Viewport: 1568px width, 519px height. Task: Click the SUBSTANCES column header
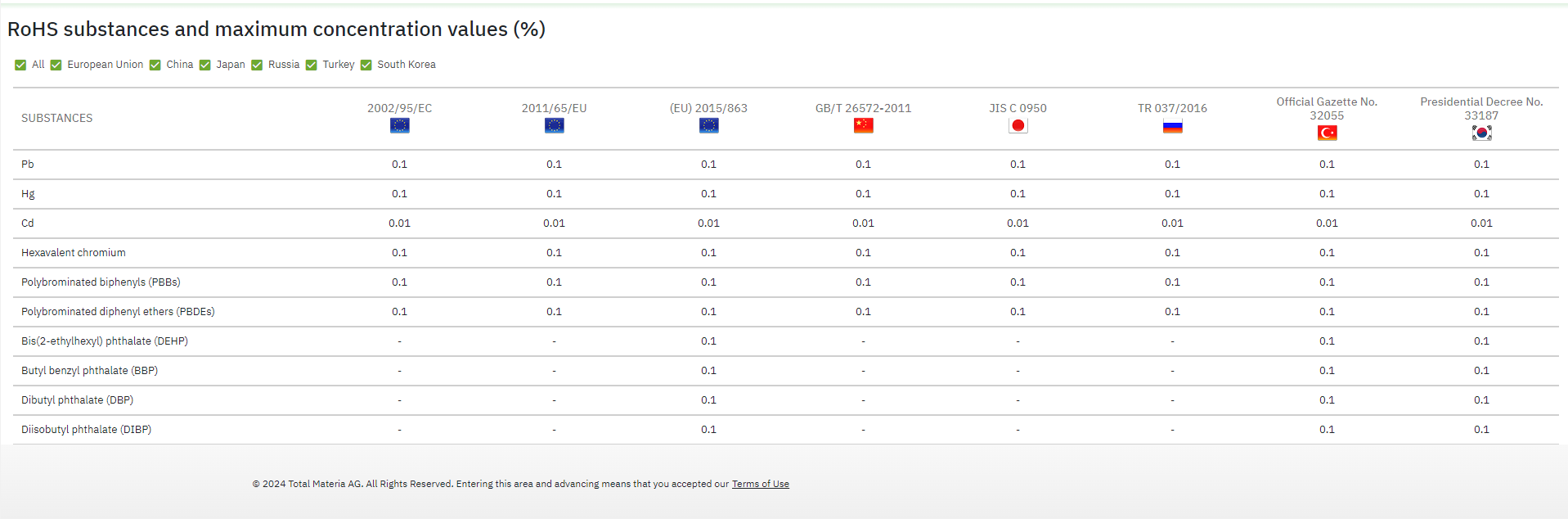click(56, 118)
